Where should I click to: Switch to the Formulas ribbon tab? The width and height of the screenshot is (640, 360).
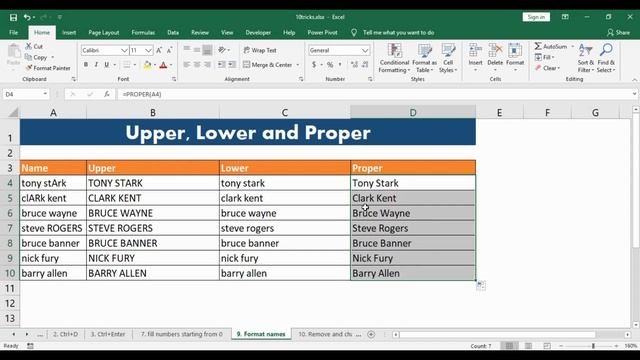point(143,33)
